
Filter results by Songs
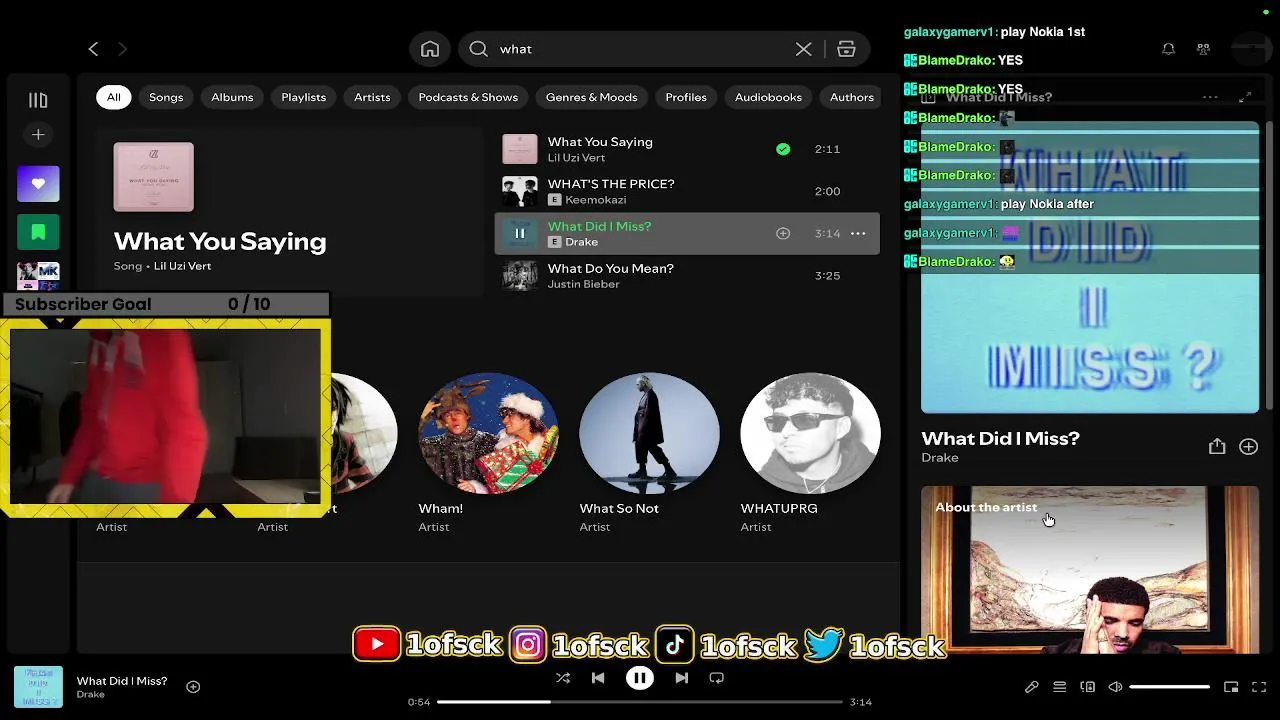[x=166, y=97]
